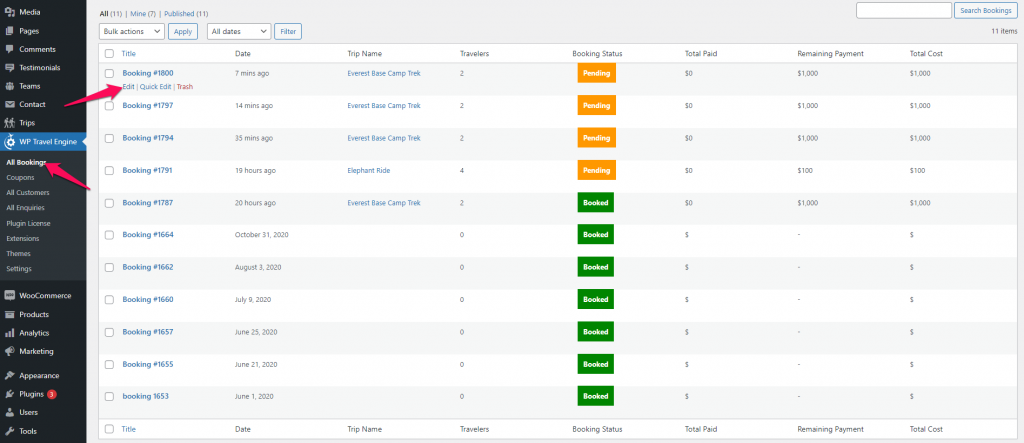The width and height of the screenshot is (1024, 443).
Task: Toggle select-all checkbox in table footer
Action: 109,429
